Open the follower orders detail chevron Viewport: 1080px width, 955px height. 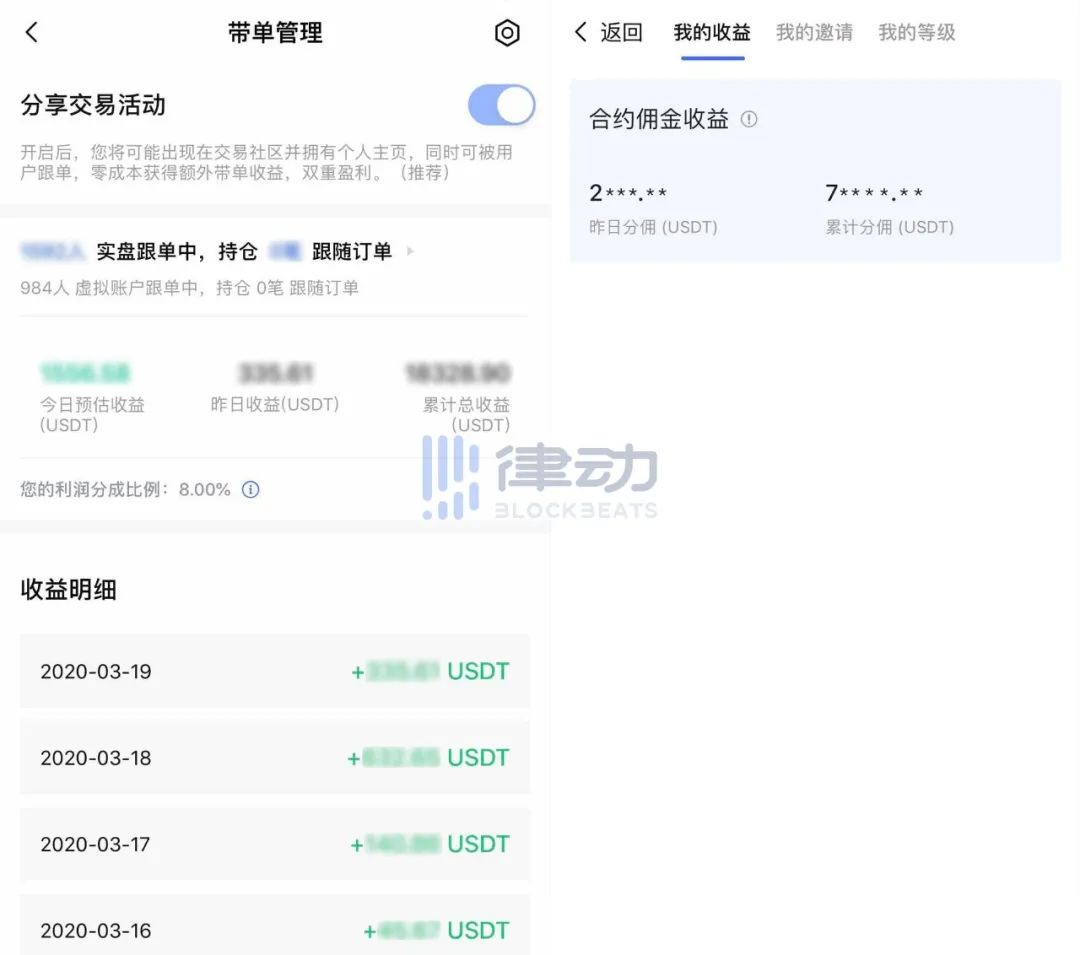pos(409,251)
